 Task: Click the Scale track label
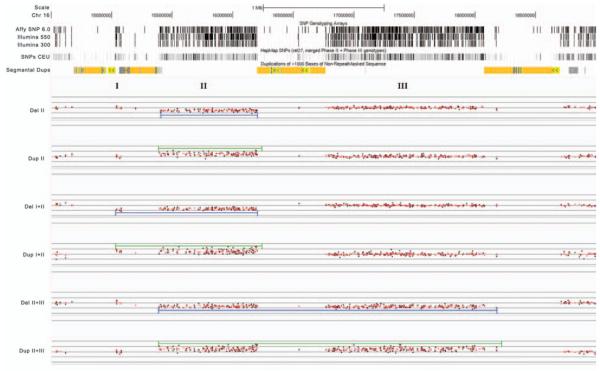tap(42, 7)
